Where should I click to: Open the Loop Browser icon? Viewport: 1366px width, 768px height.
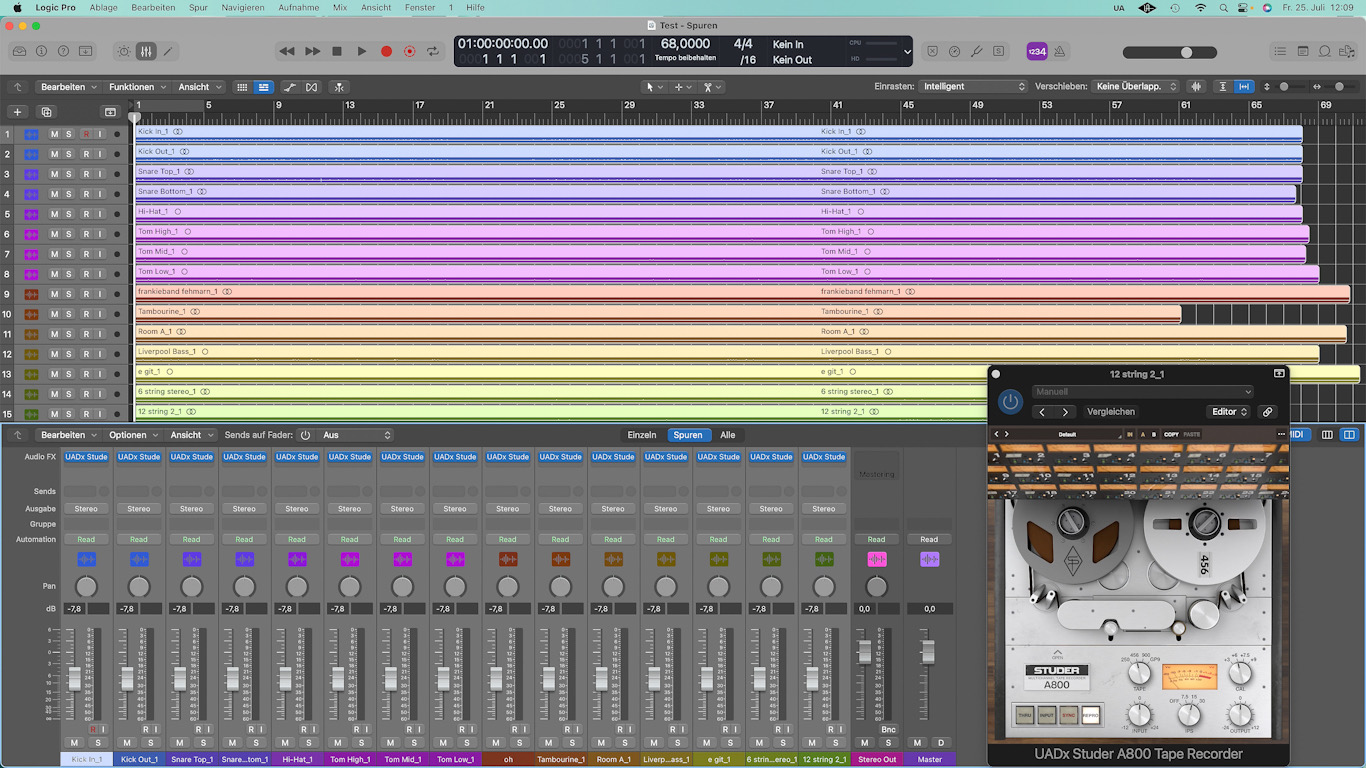[1324, 51]
